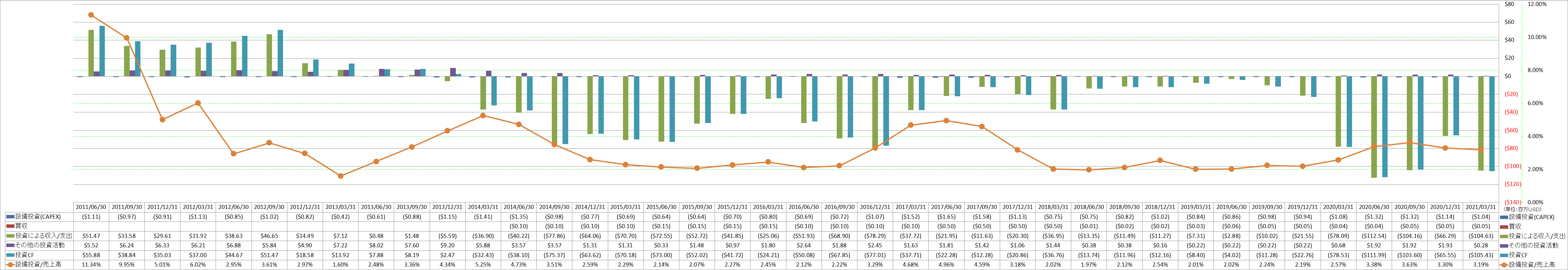Click the 2012/09/30 column header
The height and width of the screenshot is (270, 1568).
270,207
